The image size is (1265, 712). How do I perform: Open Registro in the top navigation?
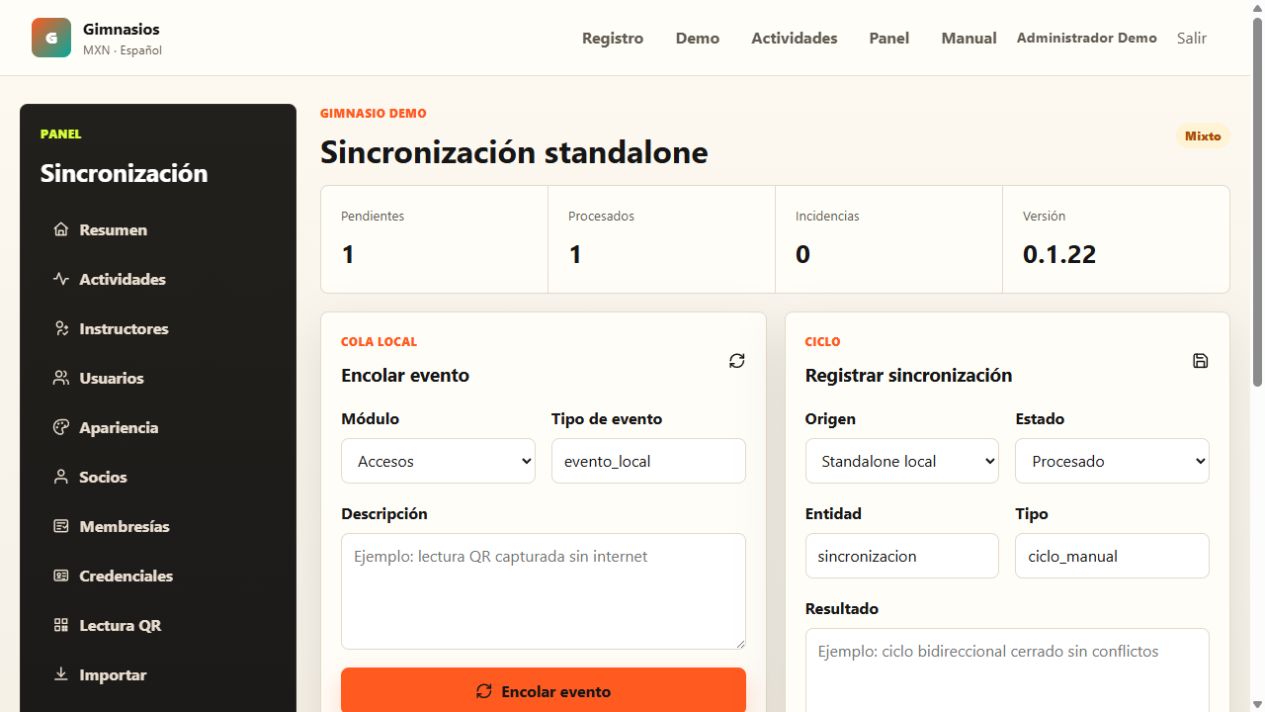[x=612, y=38]
